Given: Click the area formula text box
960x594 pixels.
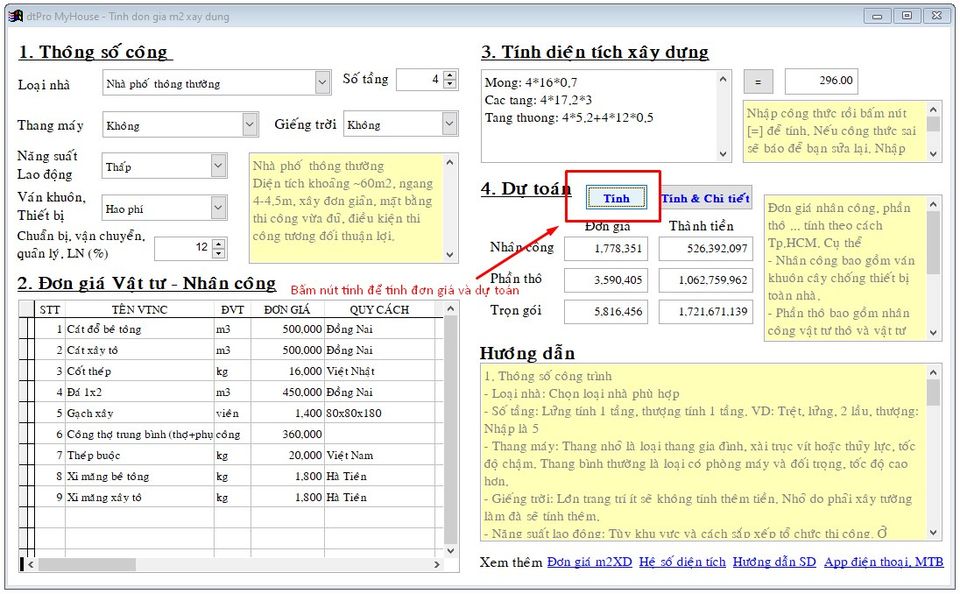Looking at the screenshot, I should [598, 115].
